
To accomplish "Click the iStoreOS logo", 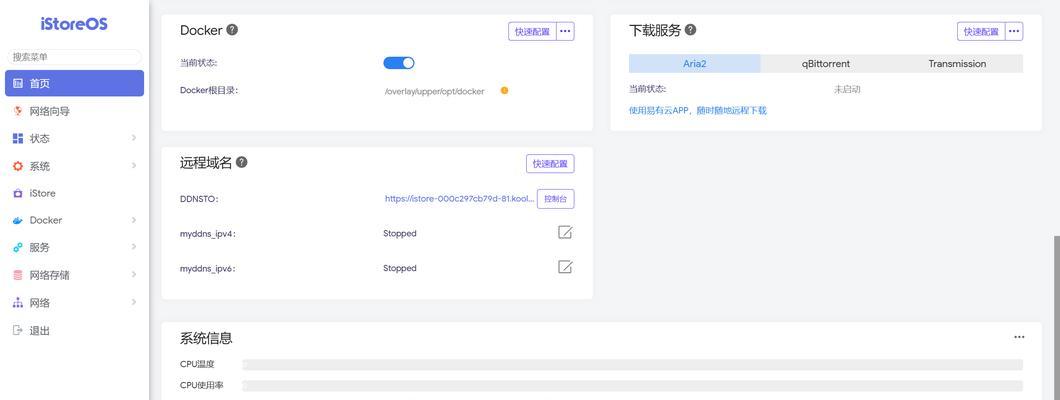I will 74,24.
